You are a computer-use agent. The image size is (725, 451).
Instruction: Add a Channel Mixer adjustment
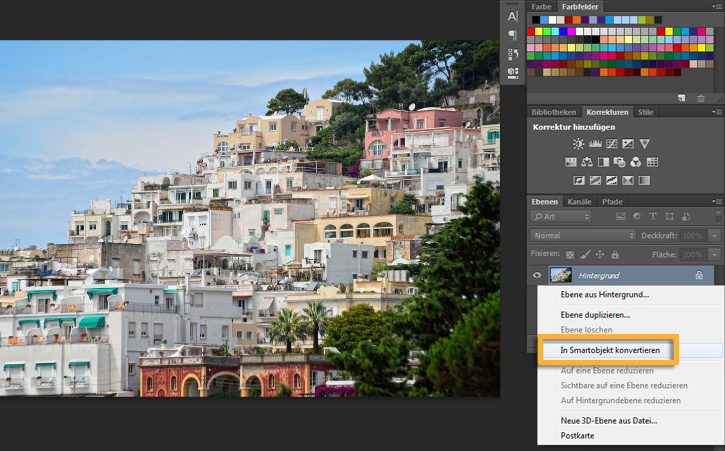pos(636,162)
